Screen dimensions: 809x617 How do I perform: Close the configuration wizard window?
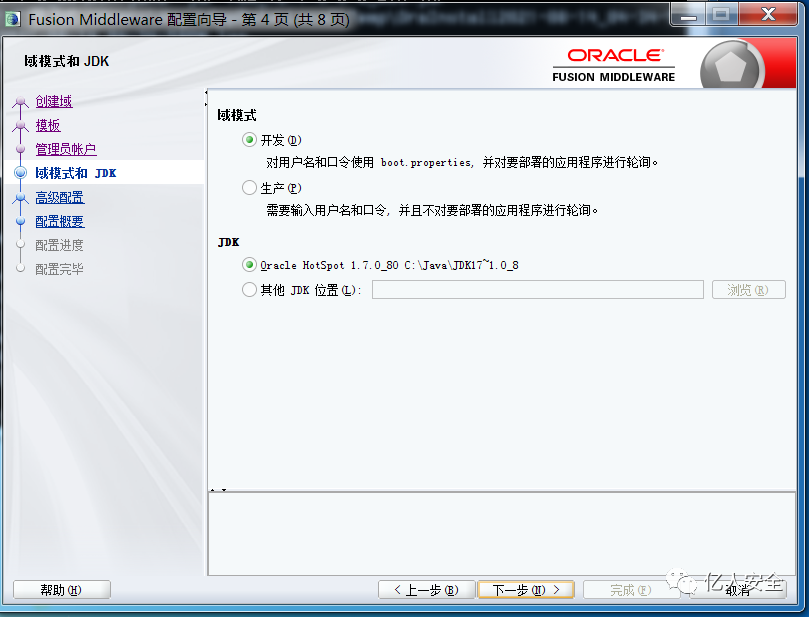click(x=768, y=14)
